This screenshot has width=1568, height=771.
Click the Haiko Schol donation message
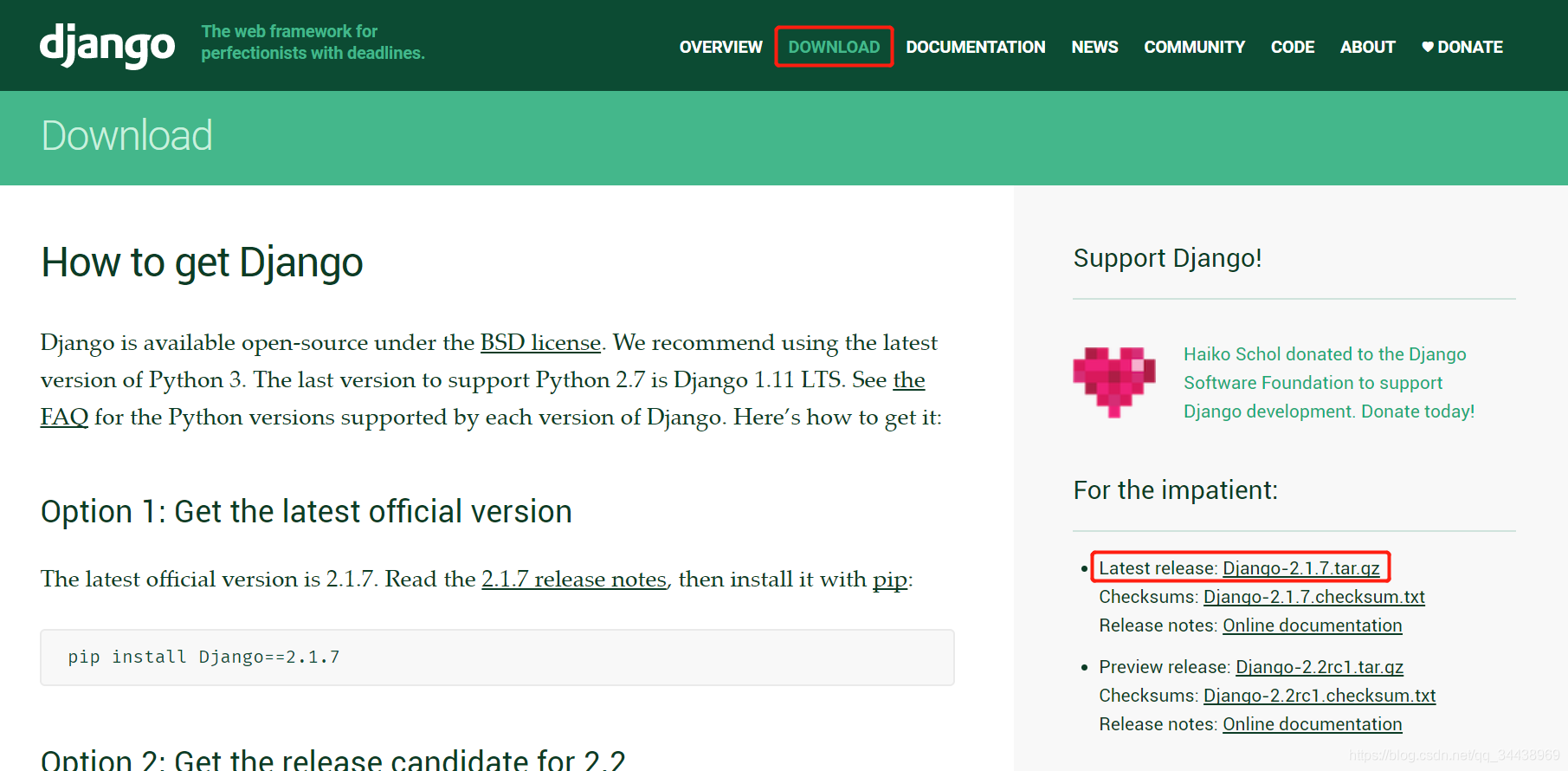coord(1329,383)
